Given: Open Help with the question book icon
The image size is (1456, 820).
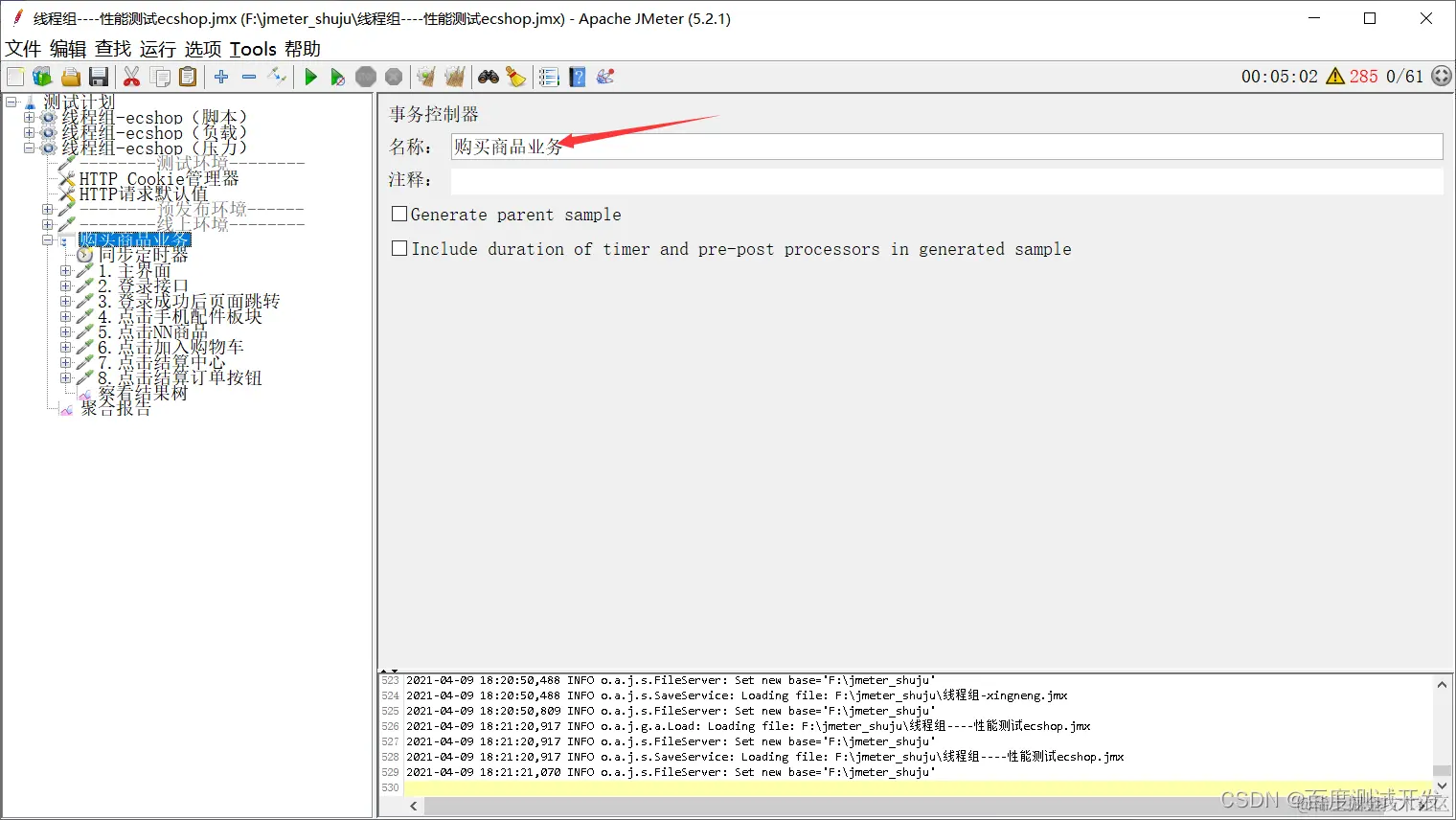Looking at the screenshot, I should click(x=577, y=77).
